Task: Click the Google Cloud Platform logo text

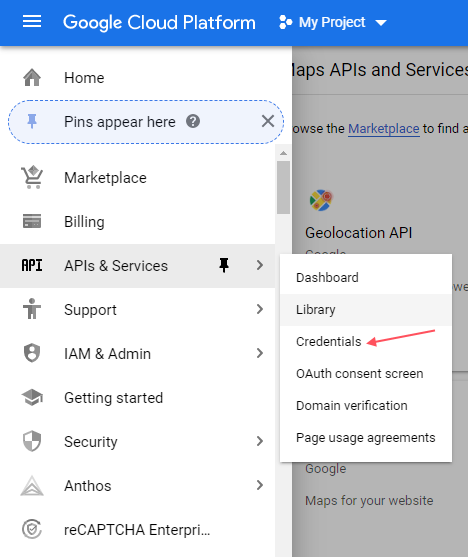Action: 159,23
